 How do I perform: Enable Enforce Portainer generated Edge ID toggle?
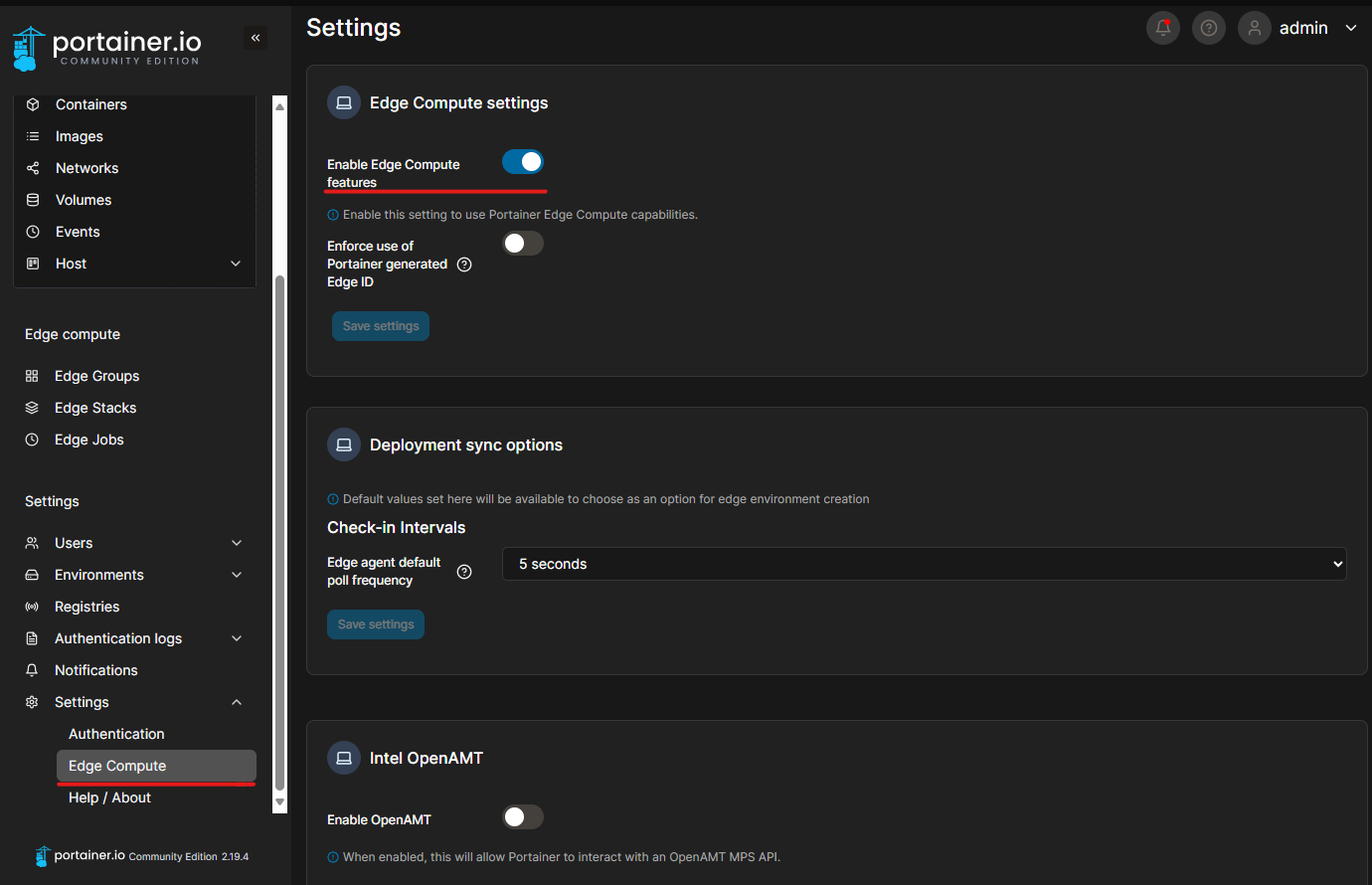(523, 244)
